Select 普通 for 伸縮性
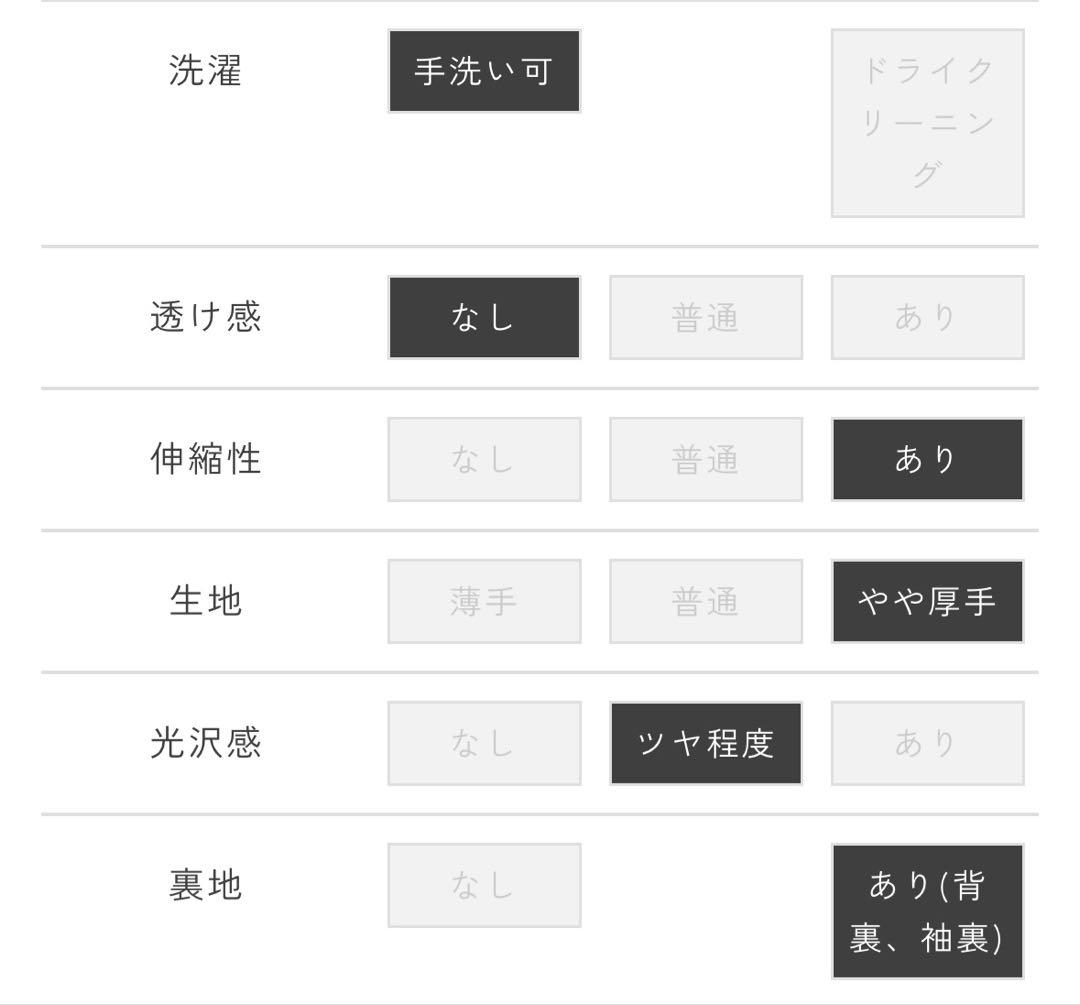This screenshot has height=1005, width=1080. coord(706,460)
